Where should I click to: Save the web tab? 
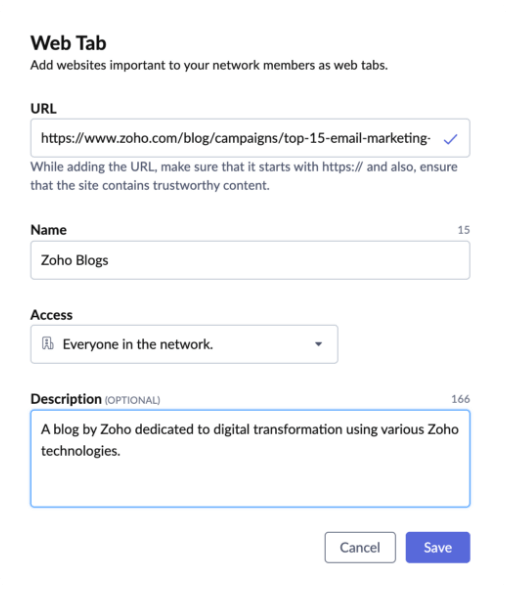[x=438, y=547]
